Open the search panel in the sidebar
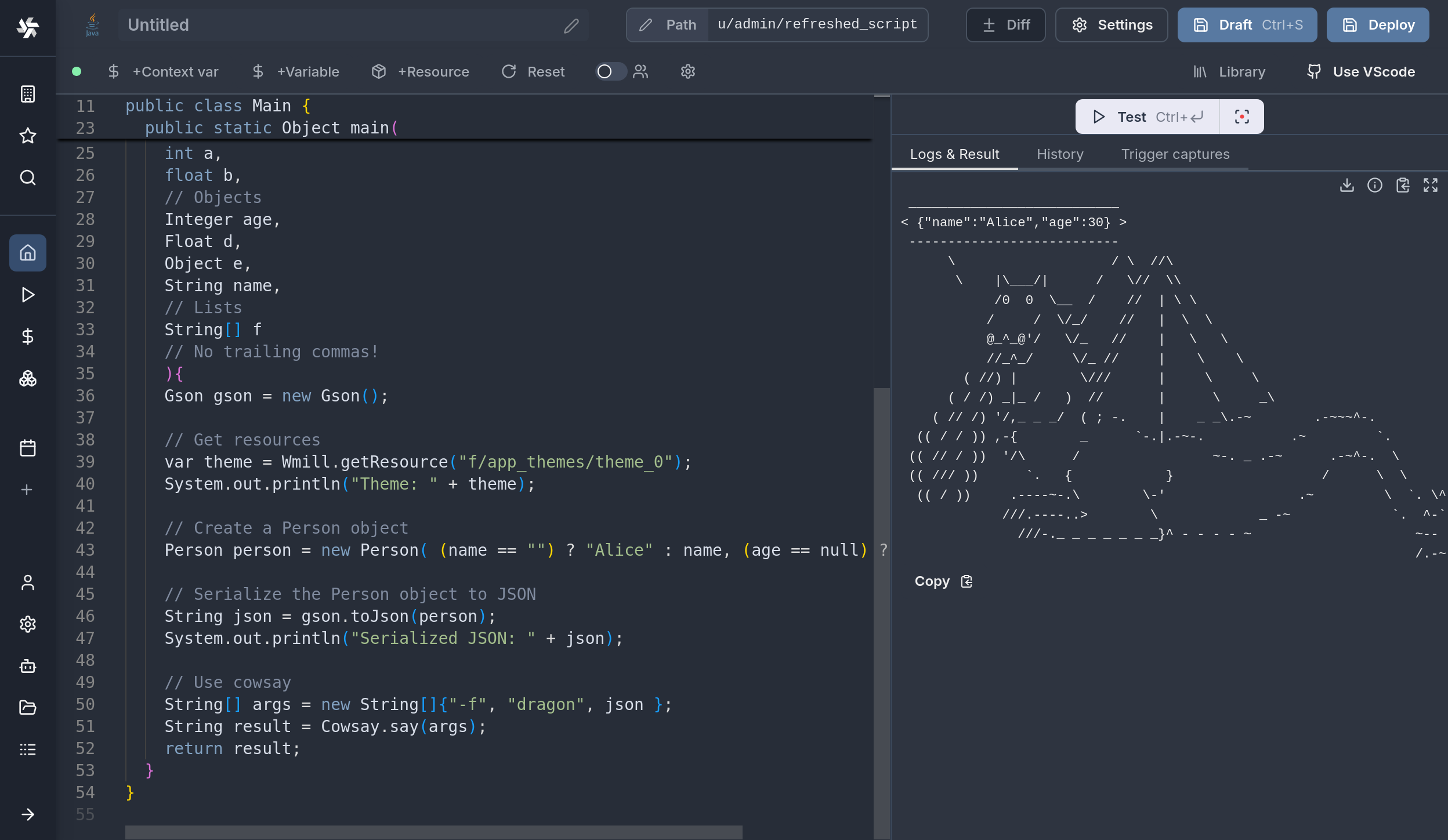 [x=27, y=178]
